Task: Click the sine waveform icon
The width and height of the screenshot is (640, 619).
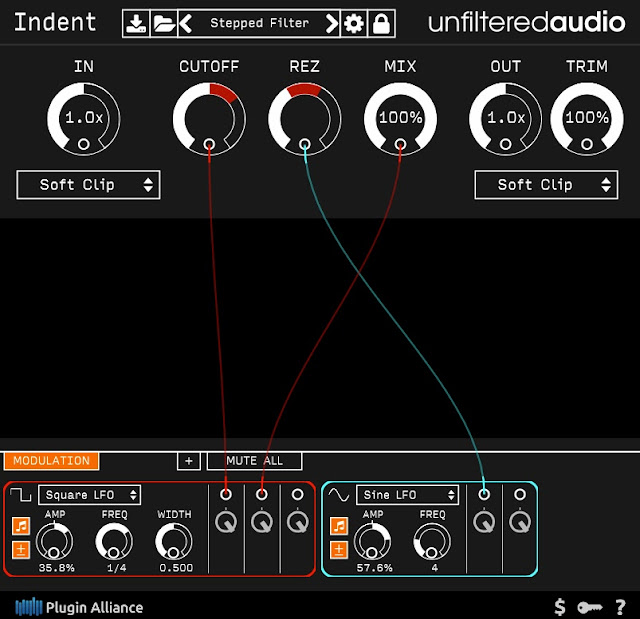Action: pyautogui.click(x=339, y=495)
